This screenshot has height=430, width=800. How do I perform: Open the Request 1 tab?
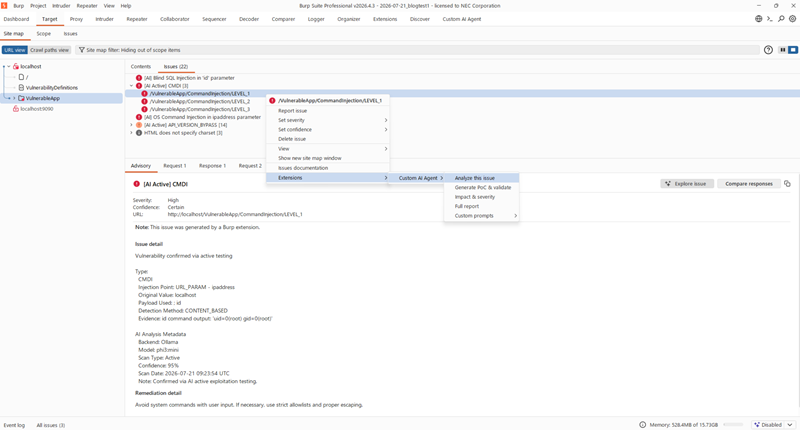coord(174,166)
